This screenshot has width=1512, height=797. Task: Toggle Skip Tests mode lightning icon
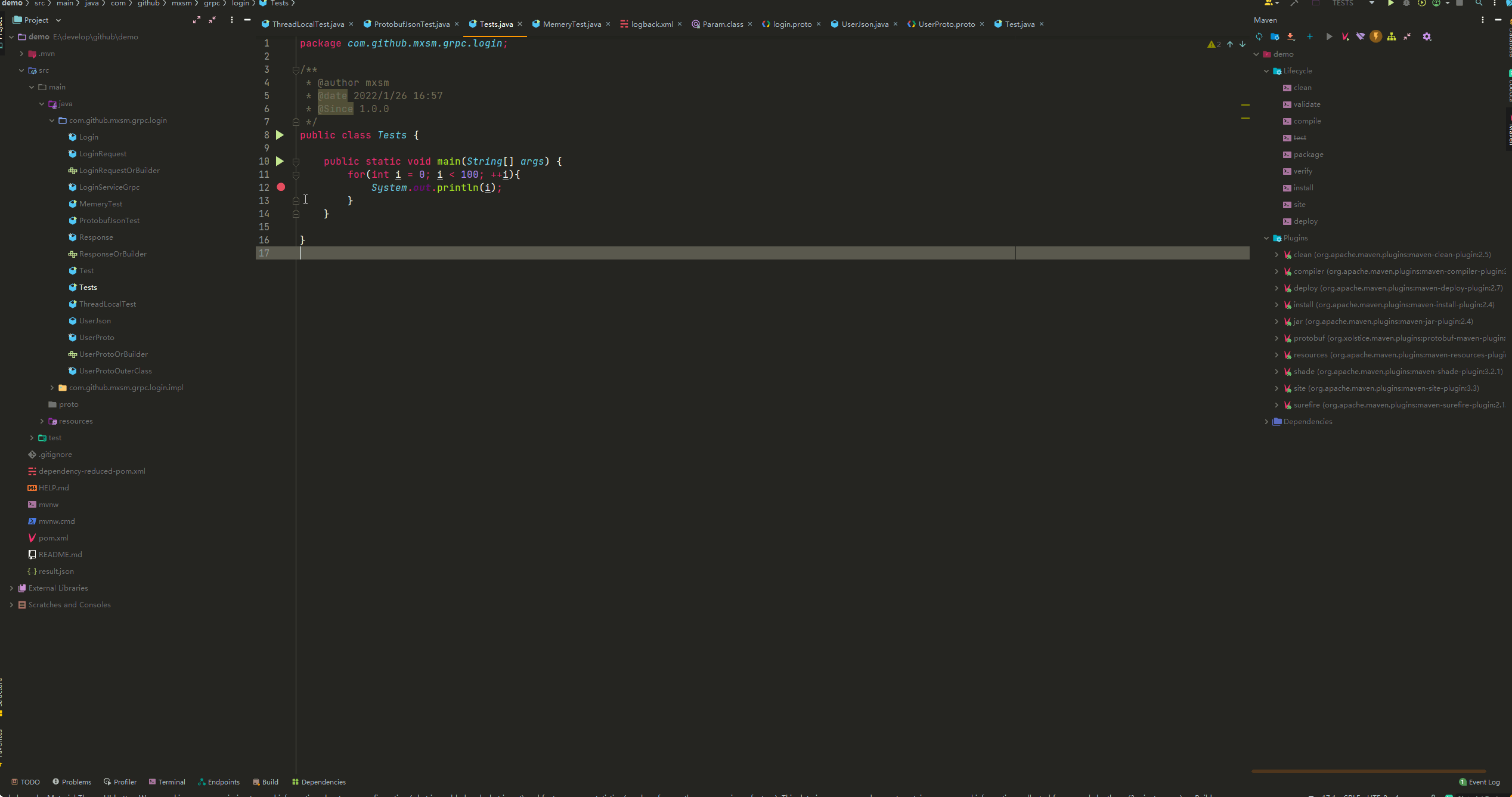[x=1376, y=37]
